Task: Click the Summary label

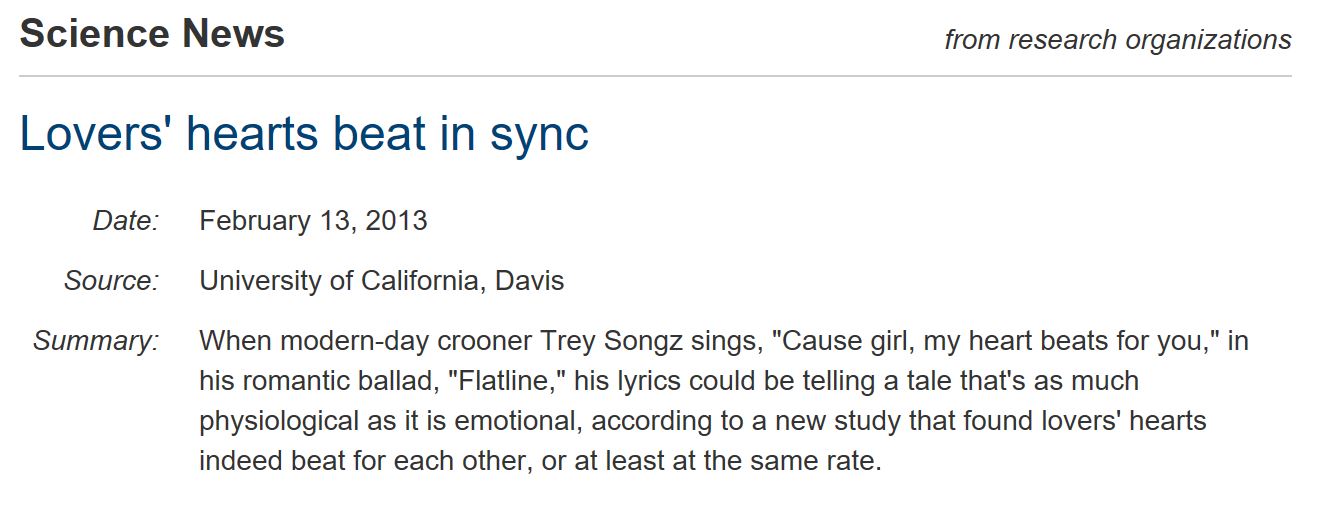Action: coord(96,341)
